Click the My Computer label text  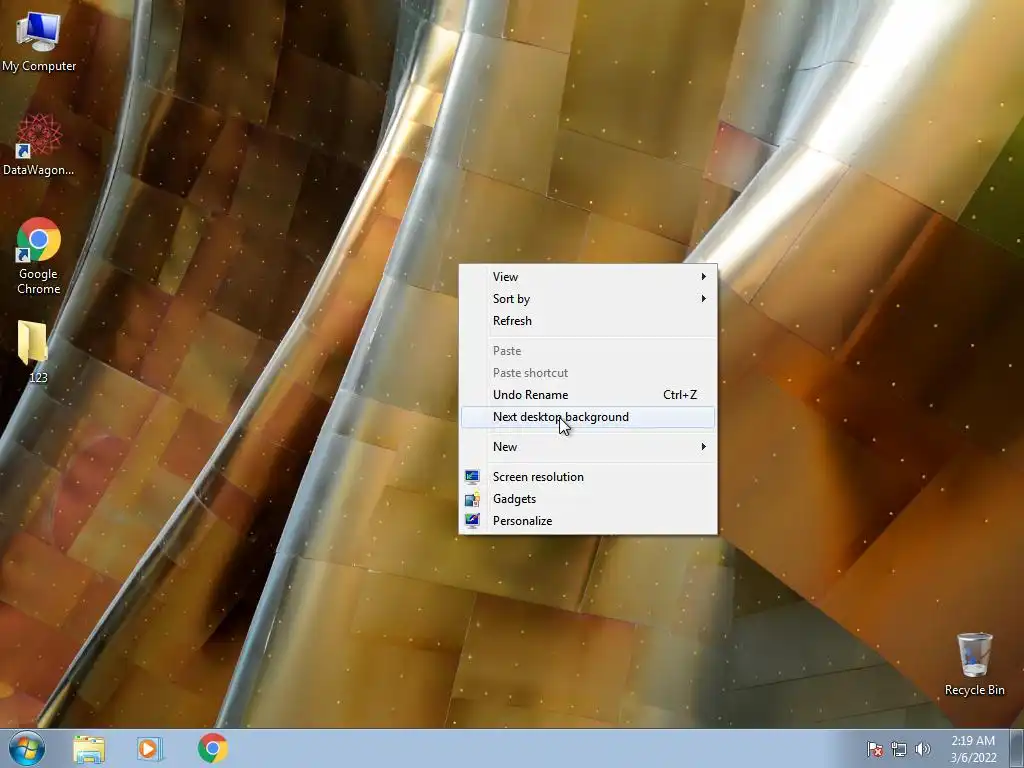(39, 67)
